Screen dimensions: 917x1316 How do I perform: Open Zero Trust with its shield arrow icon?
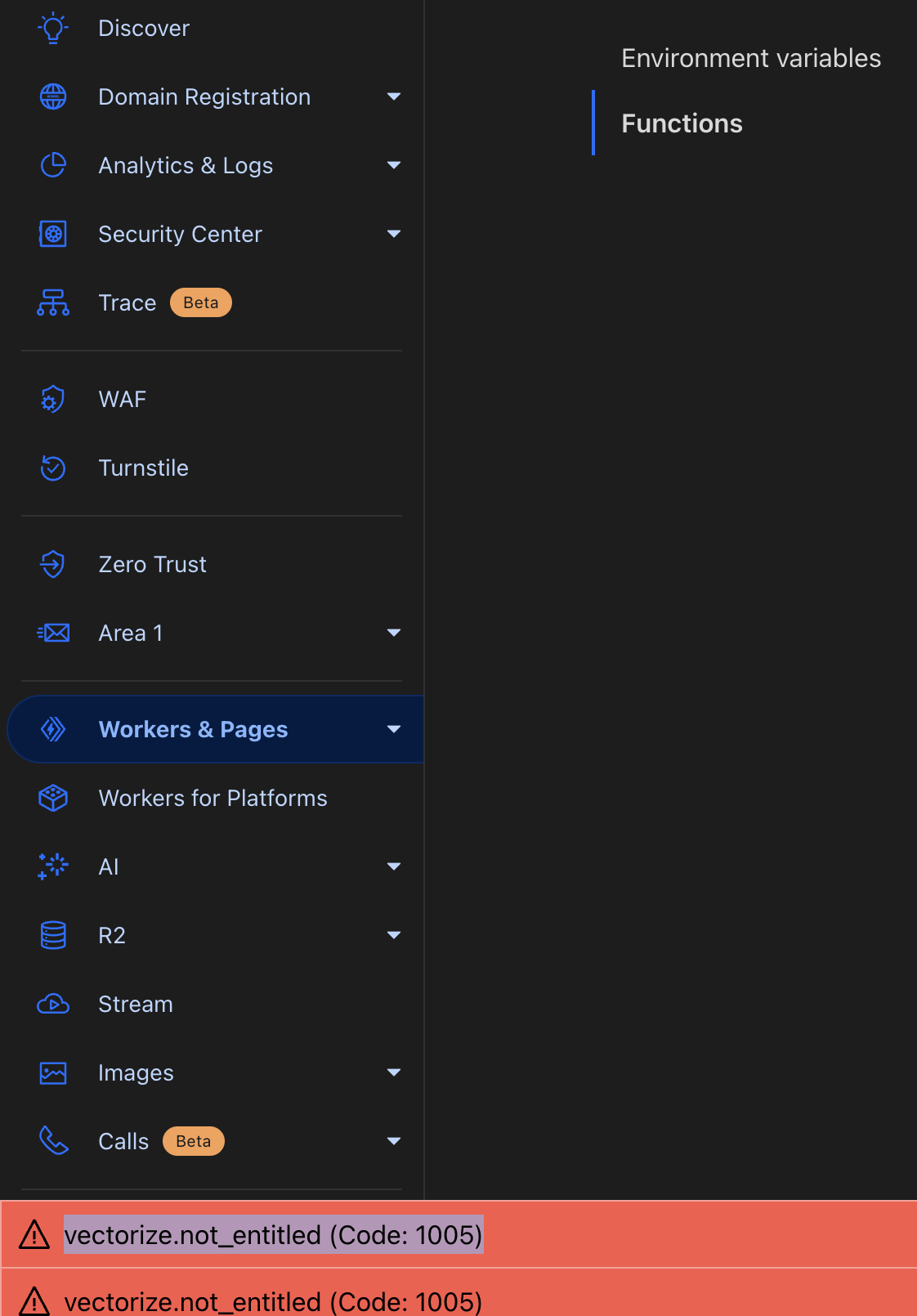51,564
